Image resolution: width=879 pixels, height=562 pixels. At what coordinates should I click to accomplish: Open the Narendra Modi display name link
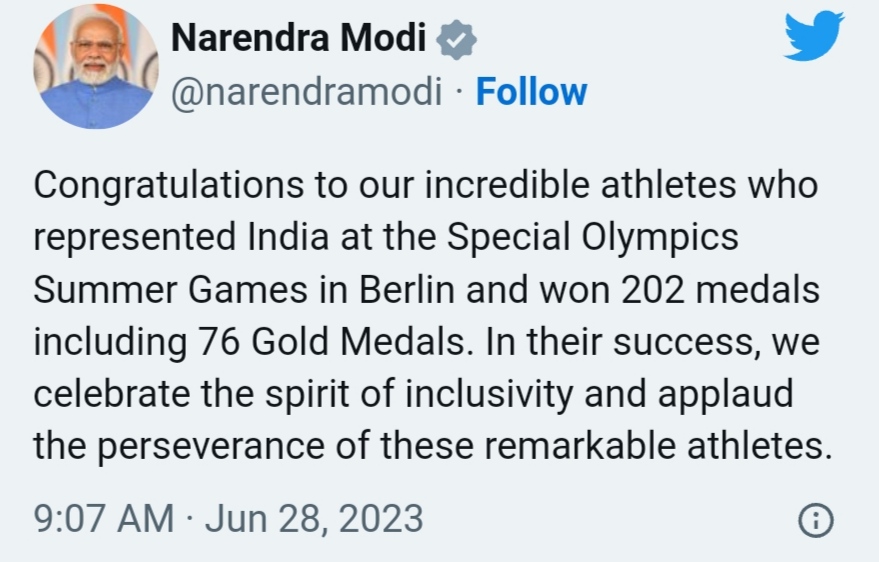point(298,38)
